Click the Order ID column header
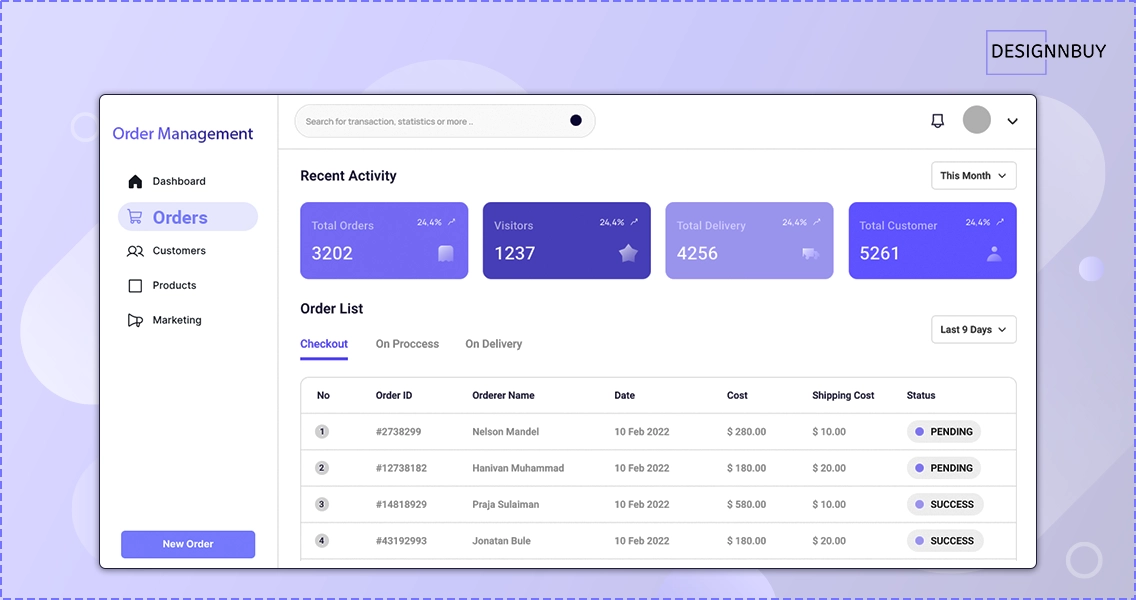This screenshot has width=1136, height=600. click(x=394, y=396)
